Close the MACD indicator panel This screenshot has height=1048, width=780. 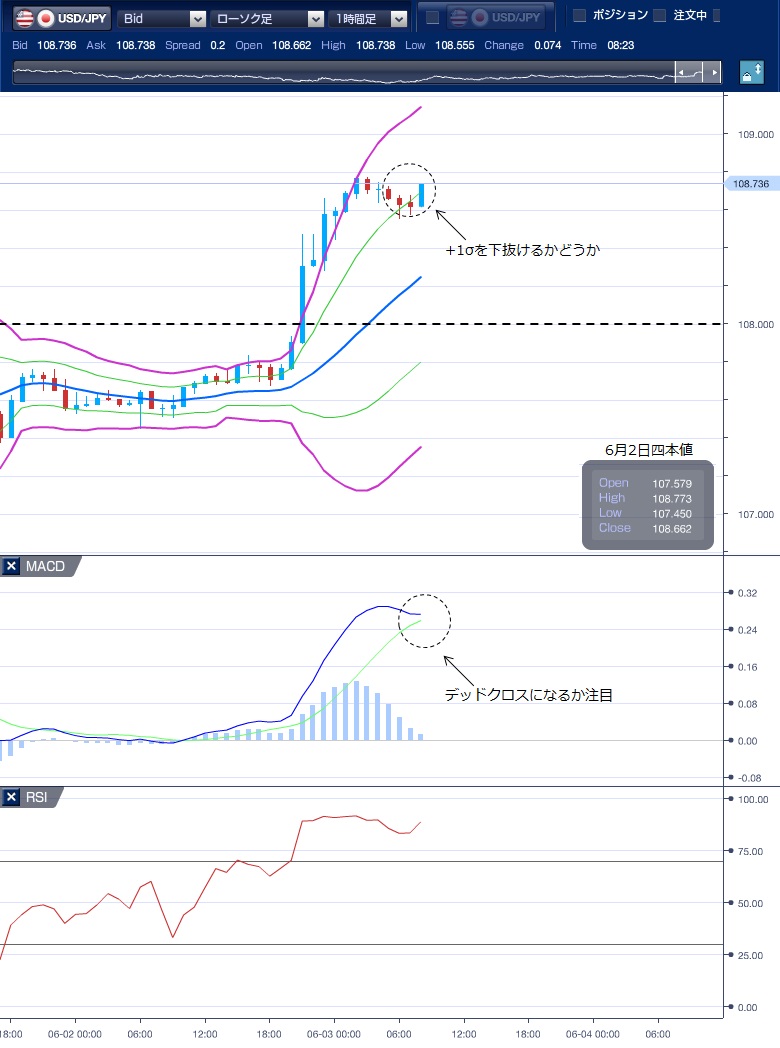pos(12,567)
